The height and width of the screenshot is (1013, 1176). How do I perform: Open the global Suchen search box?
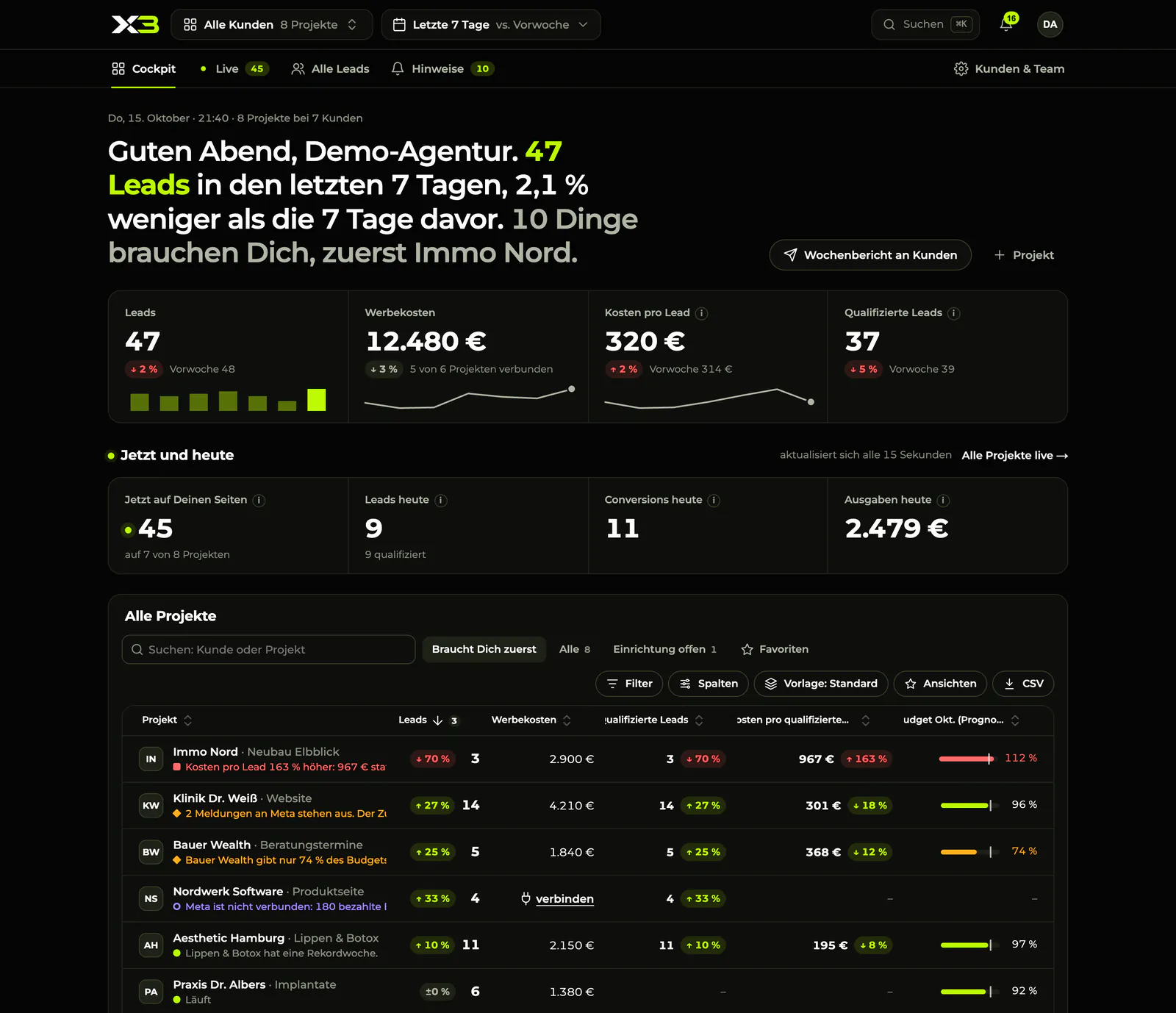point(925,24)
